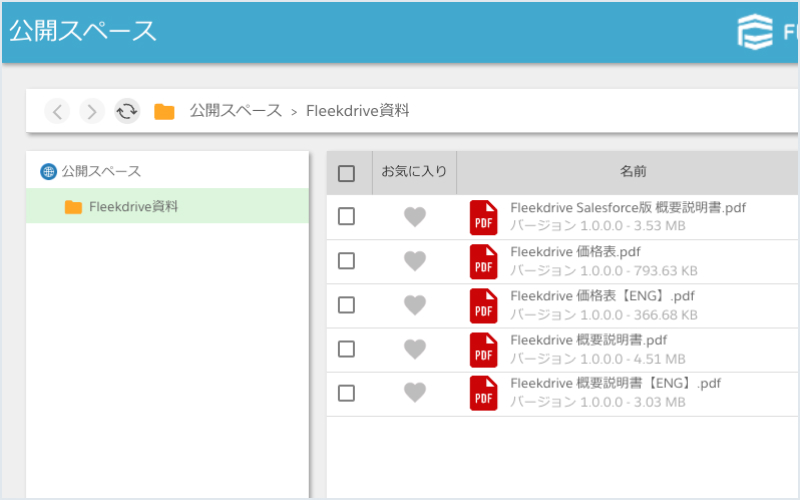Click version text showing 3.53 MB
Image resolution: width=800 pixels, height=500 pixels.
598,226
